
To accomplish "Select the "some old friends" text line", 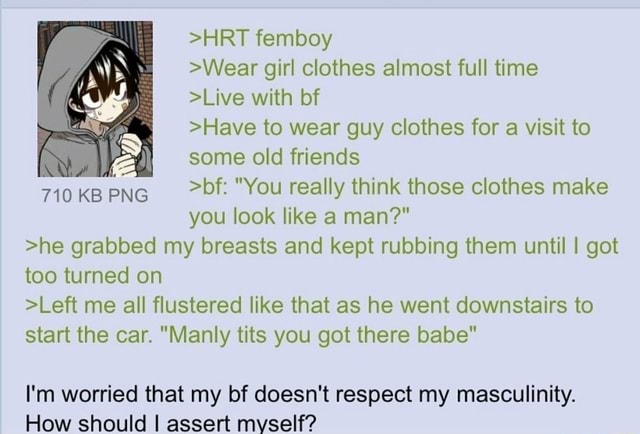I will (274, 157).
